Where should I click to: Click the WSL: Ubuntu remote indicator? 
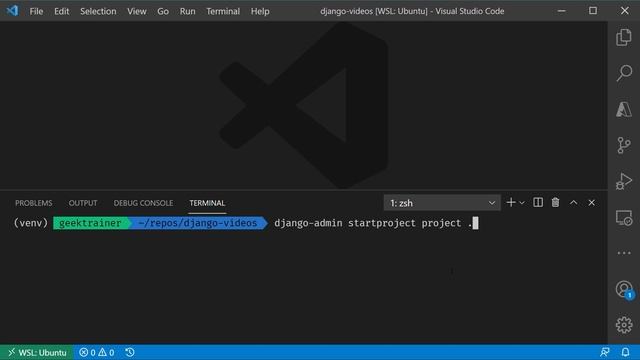[37, 352]
